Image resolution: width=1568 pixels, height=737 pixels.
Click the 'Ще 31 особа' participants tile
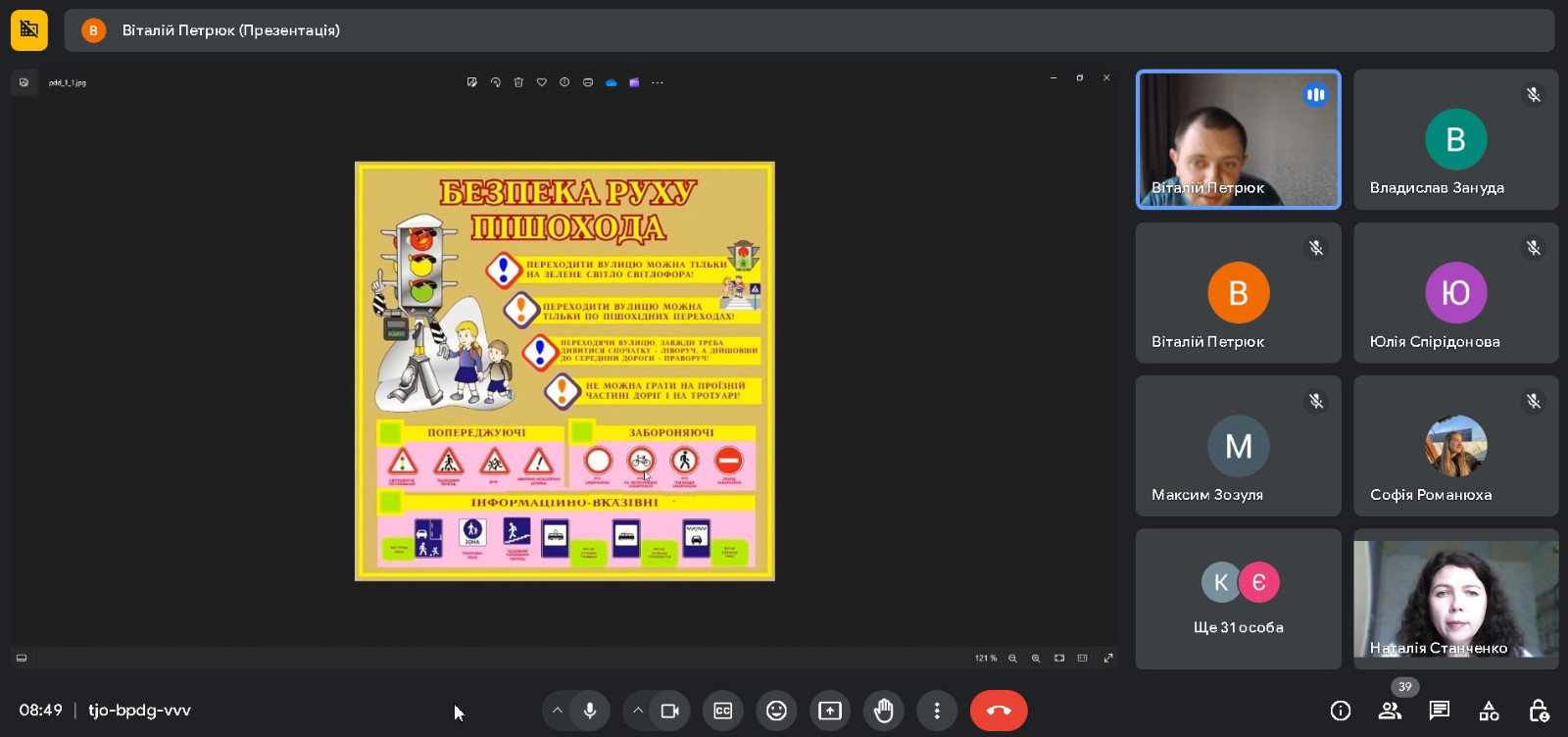tap(1238, 599)
